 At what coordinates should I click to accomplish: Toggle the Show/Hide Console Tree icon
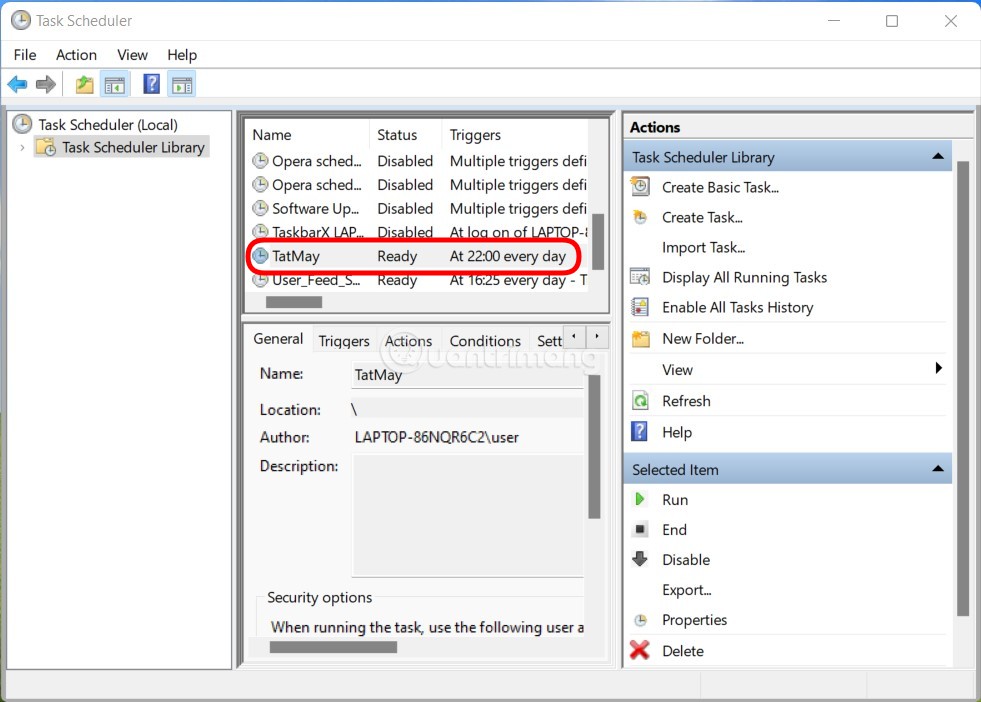point(114,84)
